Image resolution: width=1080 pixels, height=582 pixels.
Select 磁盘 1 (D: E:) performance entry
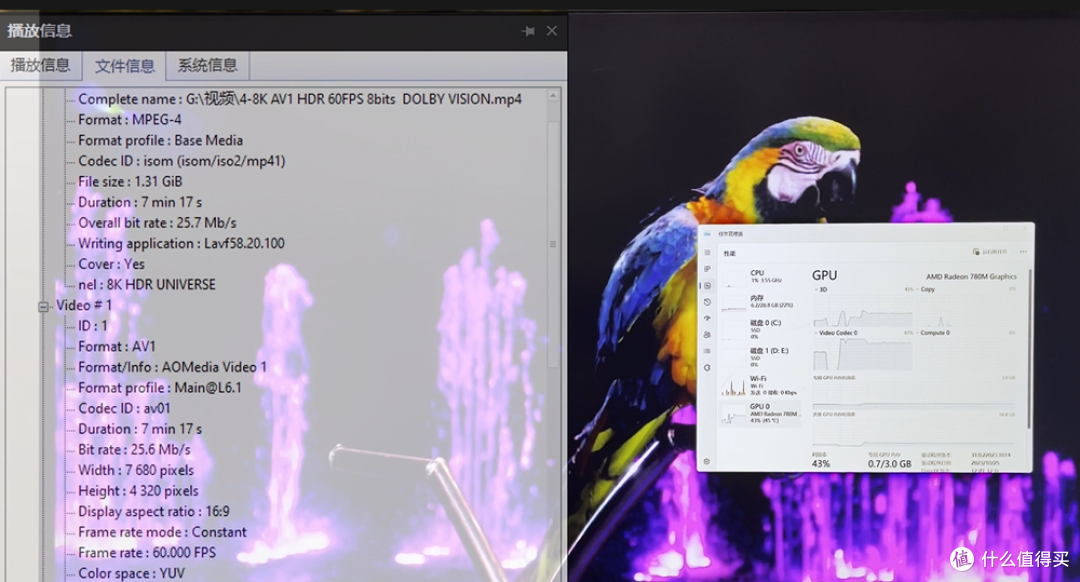tap(760, 355)
